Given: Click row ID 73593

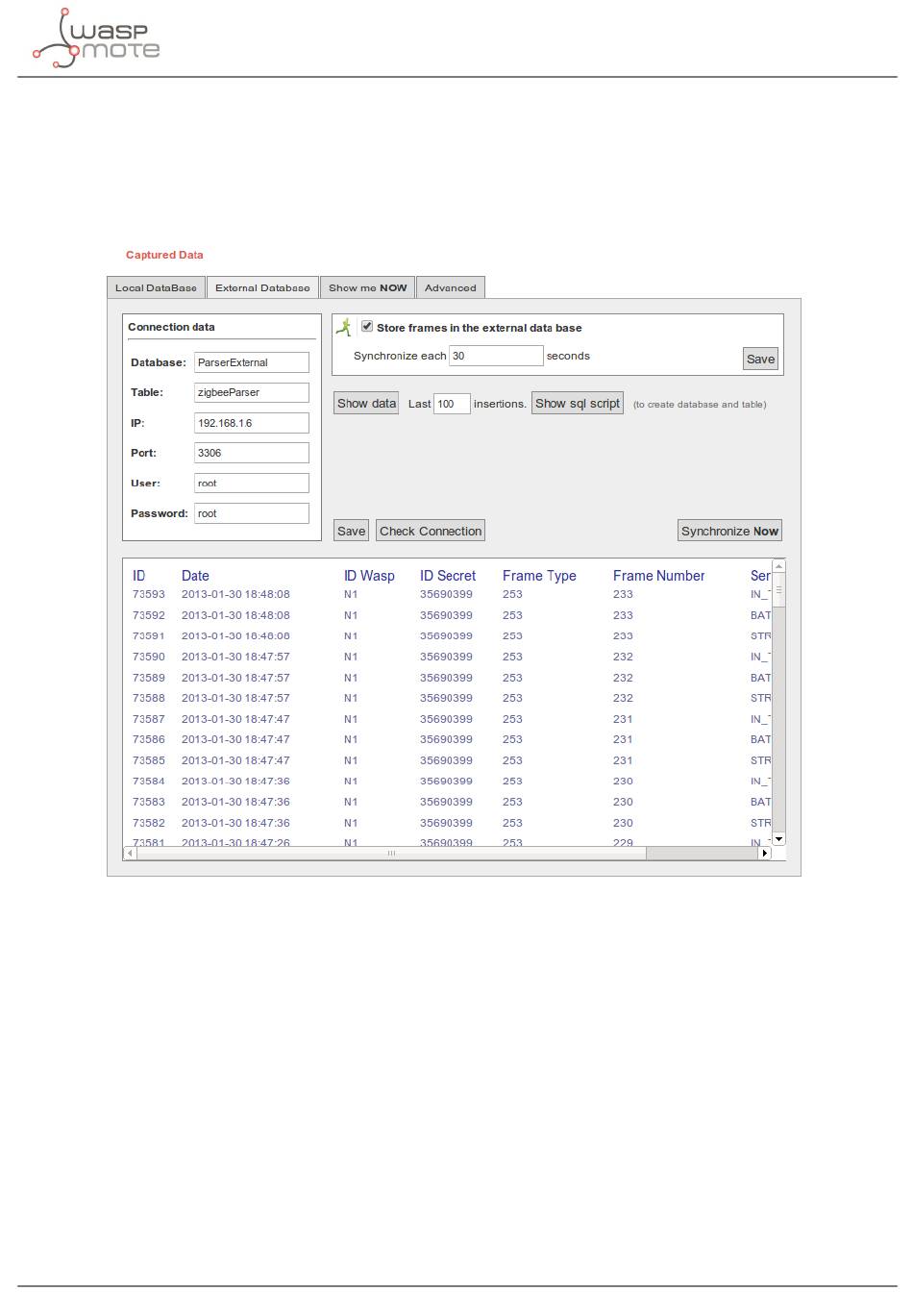Looking at the screenshot, I should pos(149,594).
